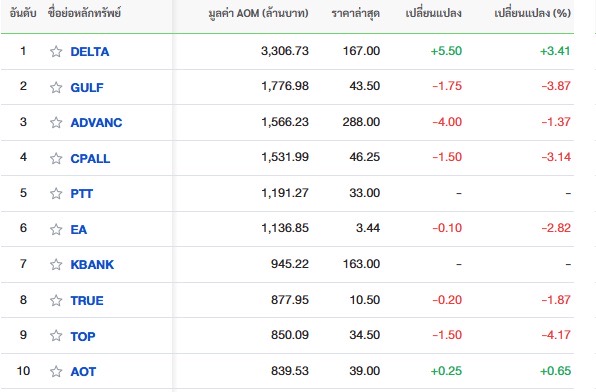This screenshot has width=596, height=392.
Task: Open the AOT stock symbol link
Action: pyautogui.click(x=83, y=371)
